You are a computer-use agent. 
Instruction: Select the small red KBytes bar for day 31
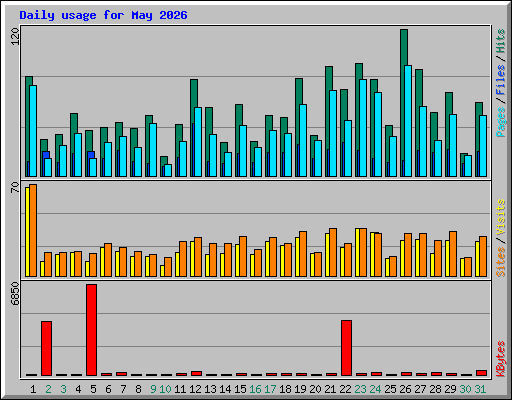[481, 373]
